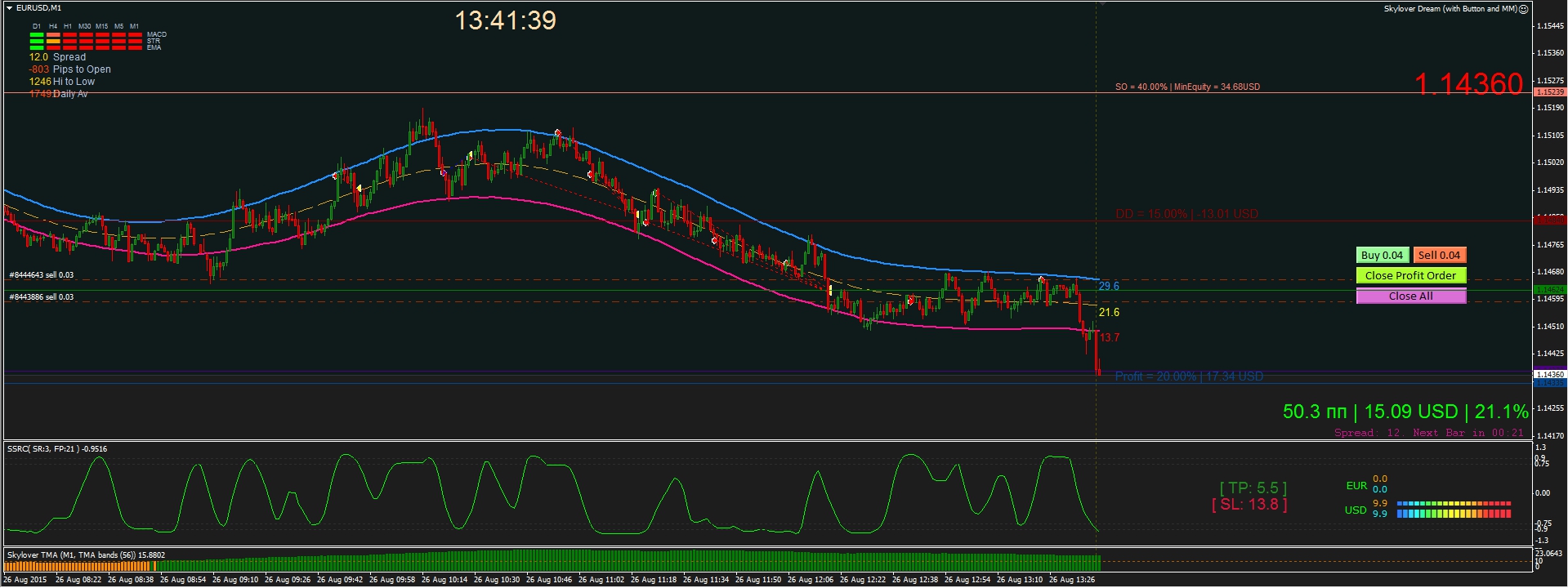The height and width of the screenshot is (588, 1568).
Task: Click the D1 timeframe label
Action: tap(37, 26)
